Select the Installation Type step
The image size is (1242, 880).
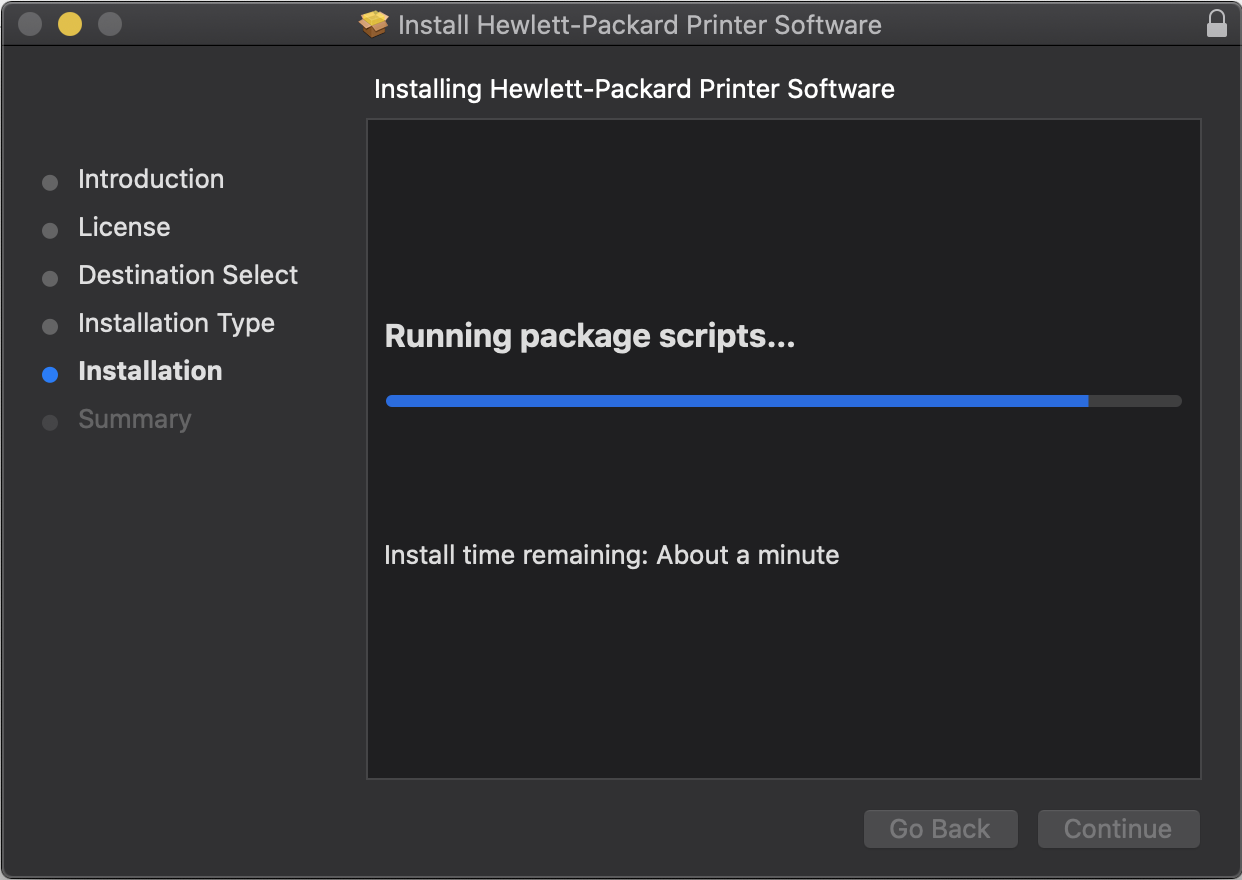coord(176,324)
